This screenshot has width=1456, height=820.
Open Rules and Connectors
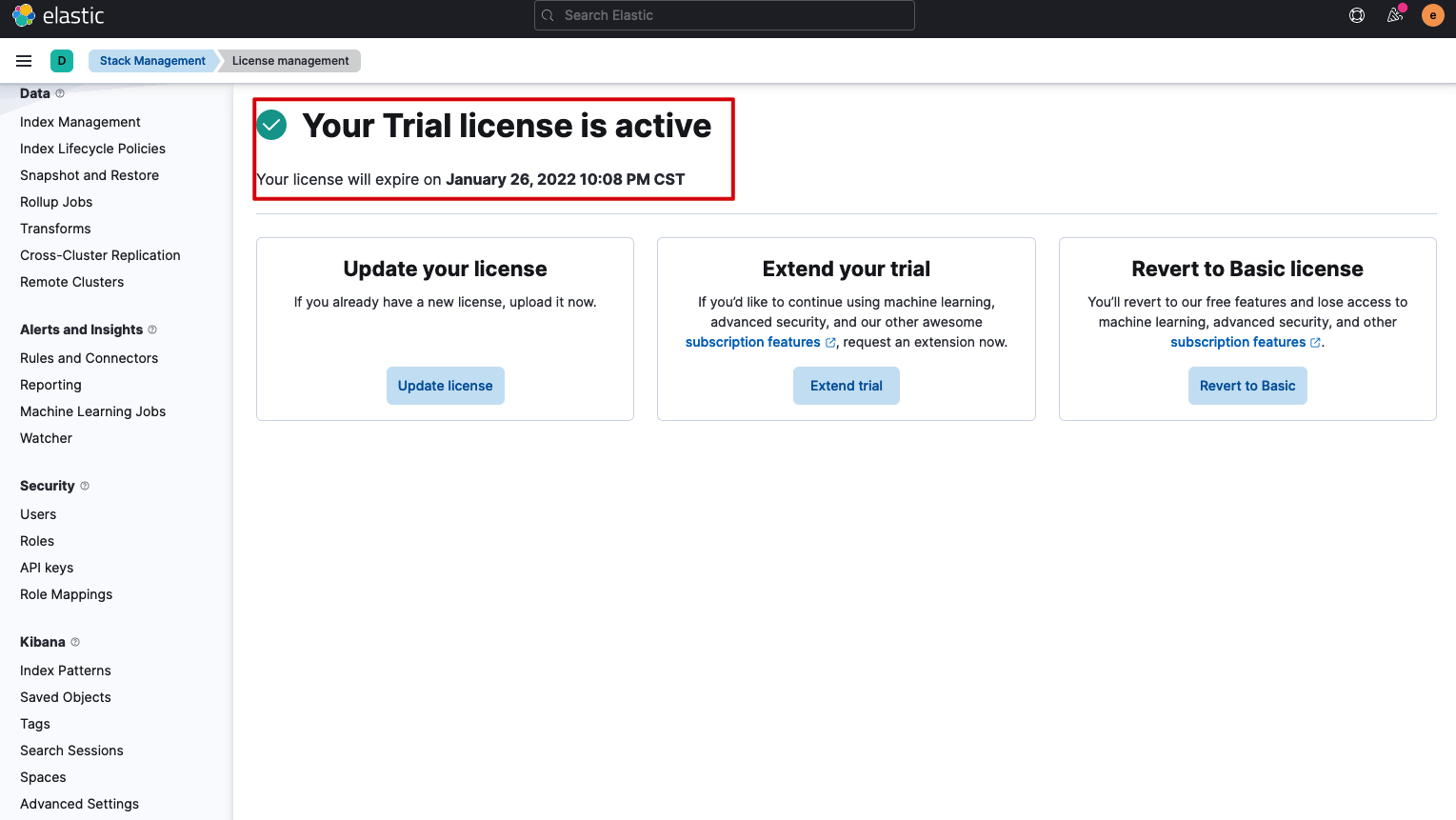89,358
